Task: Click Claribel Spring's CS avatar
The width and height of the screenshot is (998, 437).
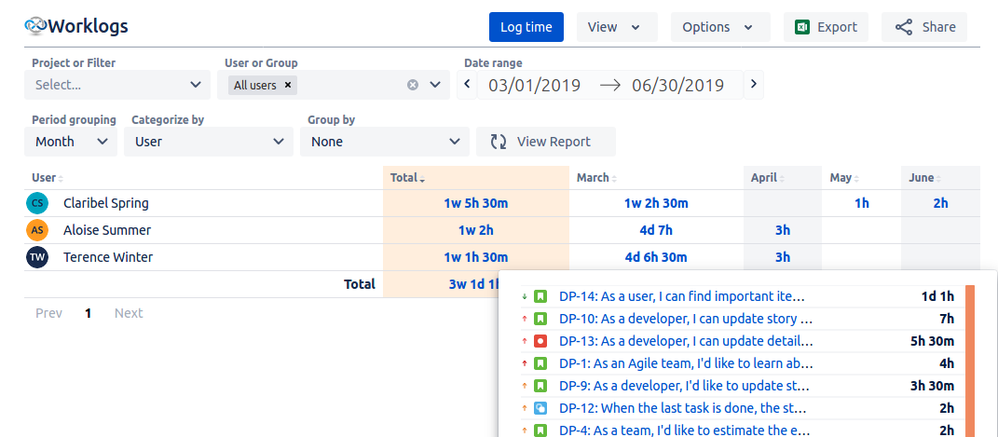Action: click(37, 203)
